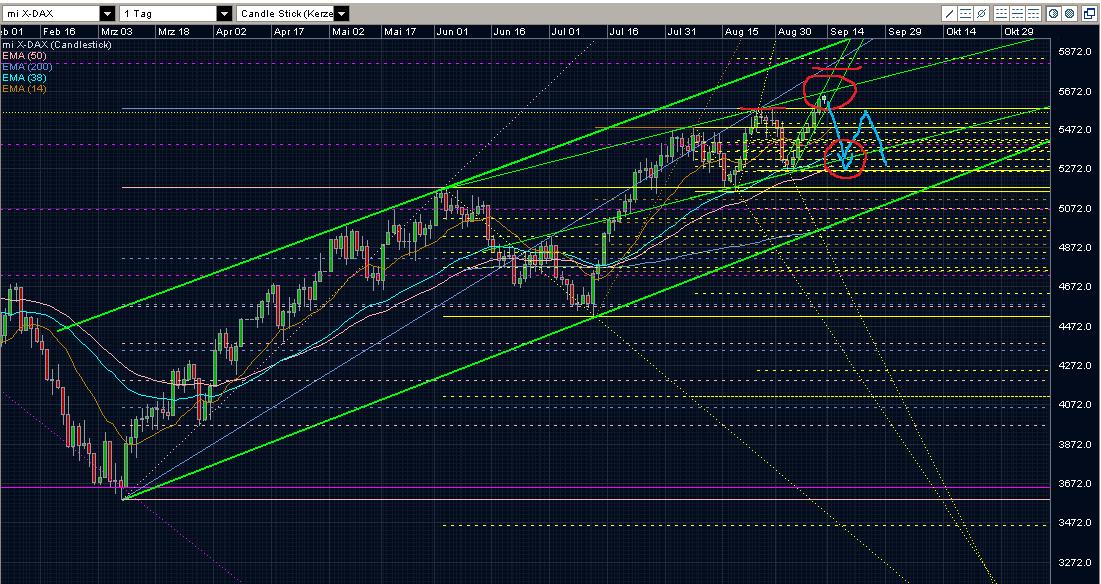
Task: Click the Mai 17 date label
Action: [x=400, y=32]
